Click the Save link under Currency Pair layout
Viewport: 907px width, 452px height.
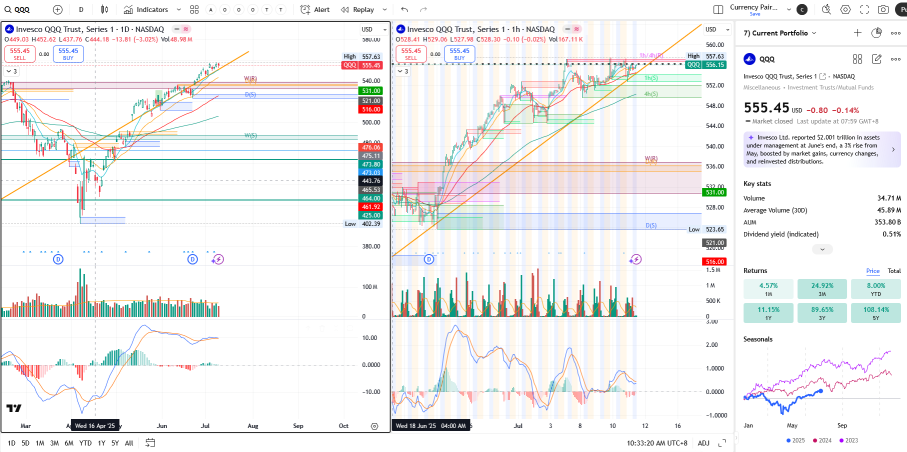(x=755, y=14)
